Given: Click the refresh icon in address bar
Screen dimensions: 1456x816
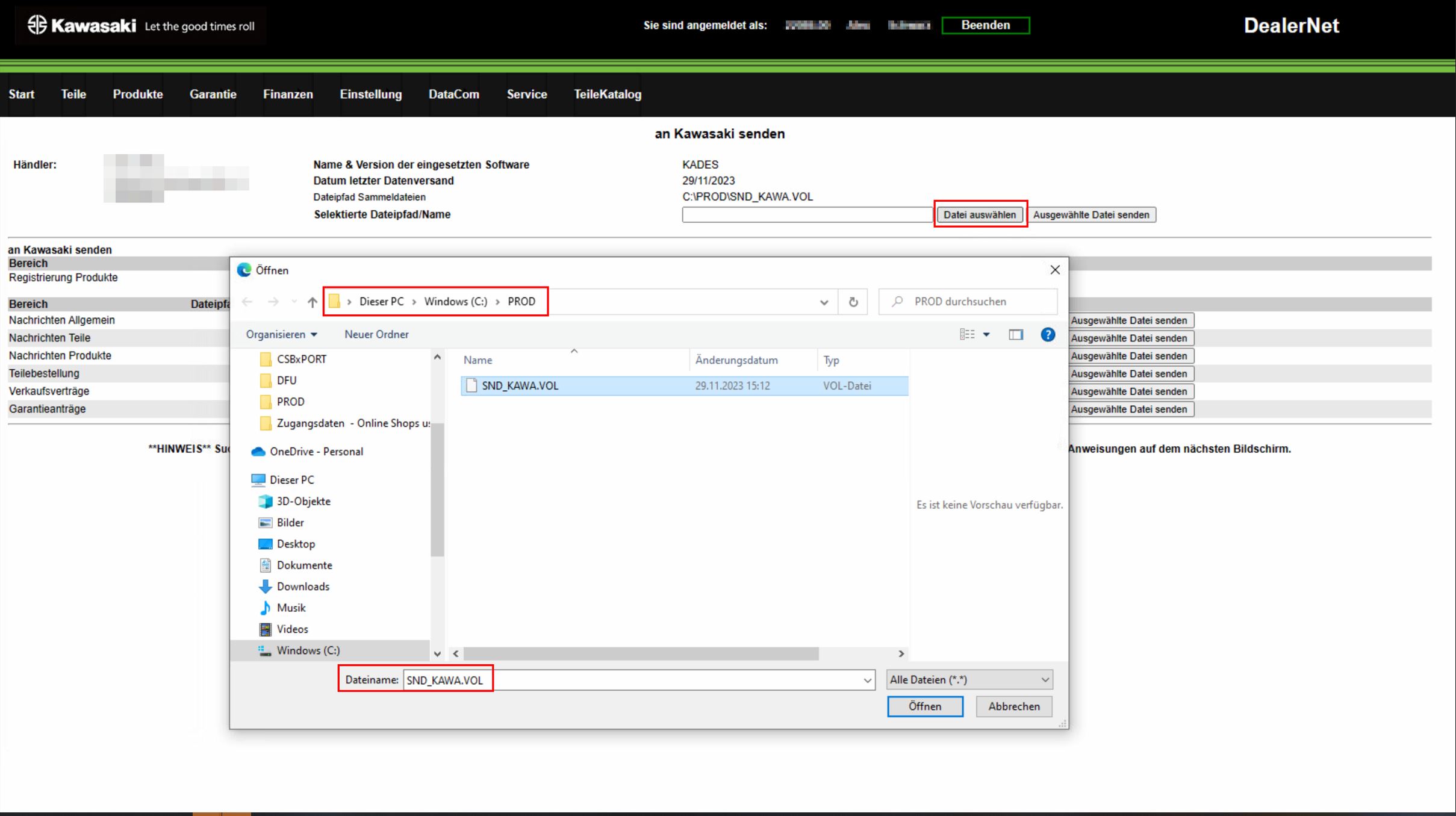Looking at the screenshot, I should pos(853,302).
